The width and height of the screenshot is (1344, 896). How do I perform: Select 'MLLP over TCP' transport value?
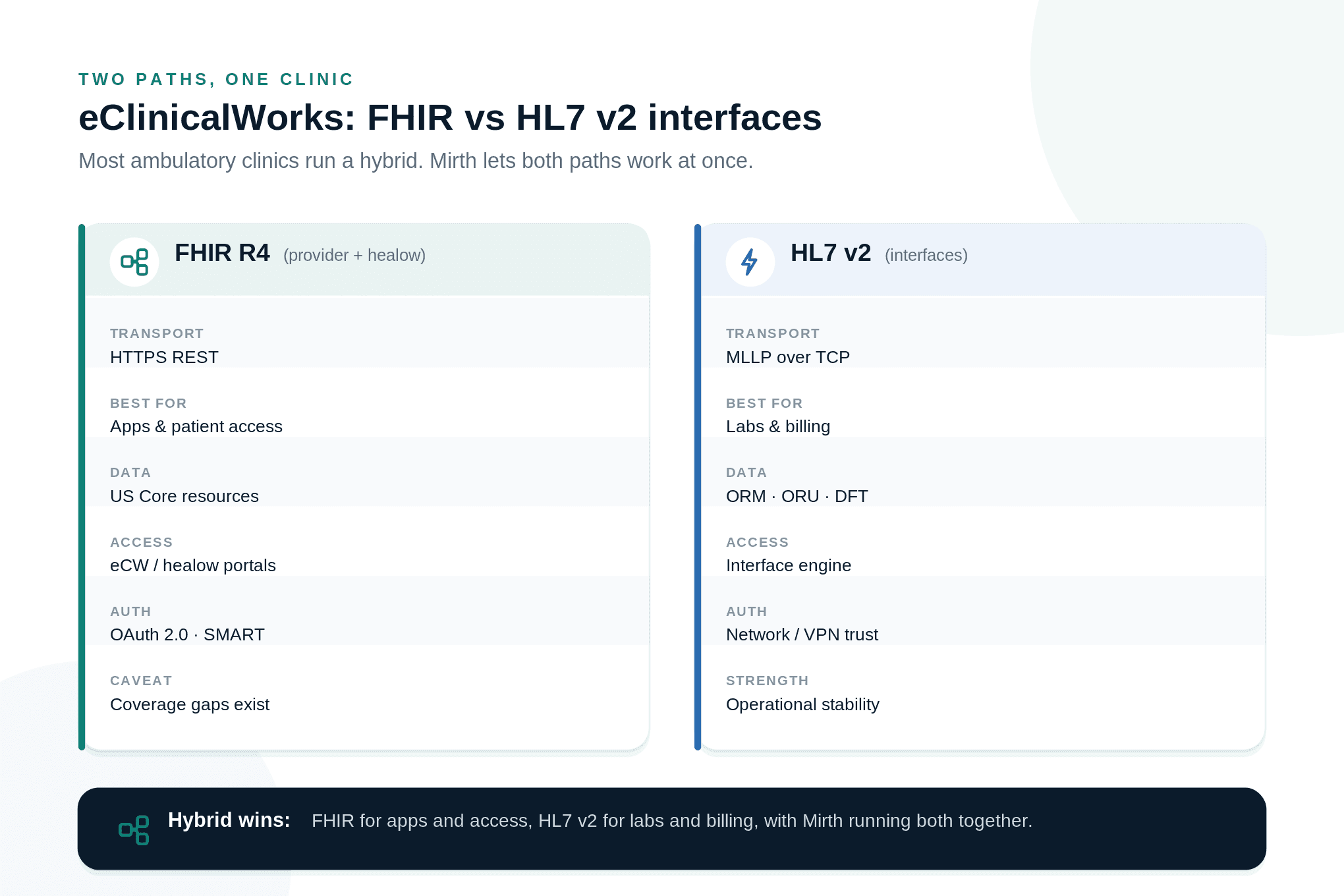pos(788,357)
